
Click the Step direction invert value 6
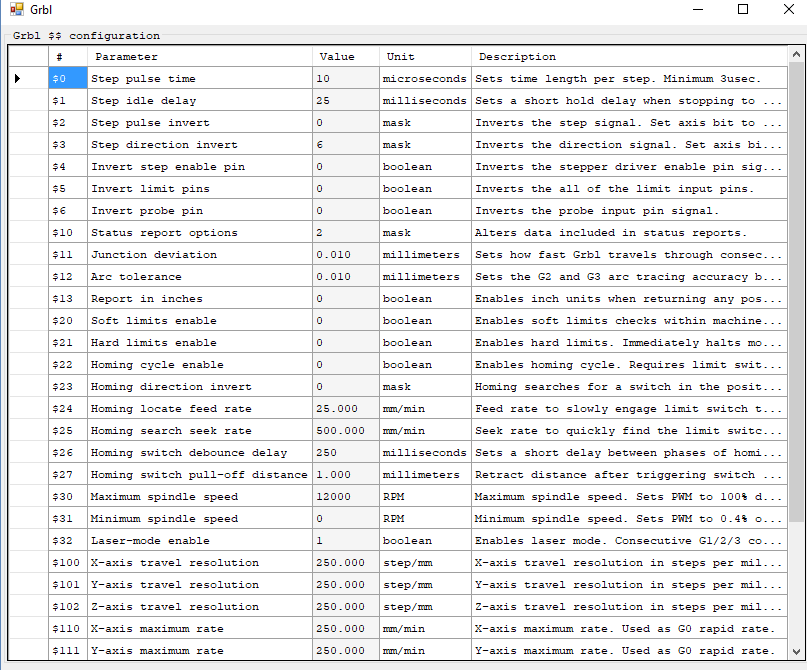pos(346,145)
